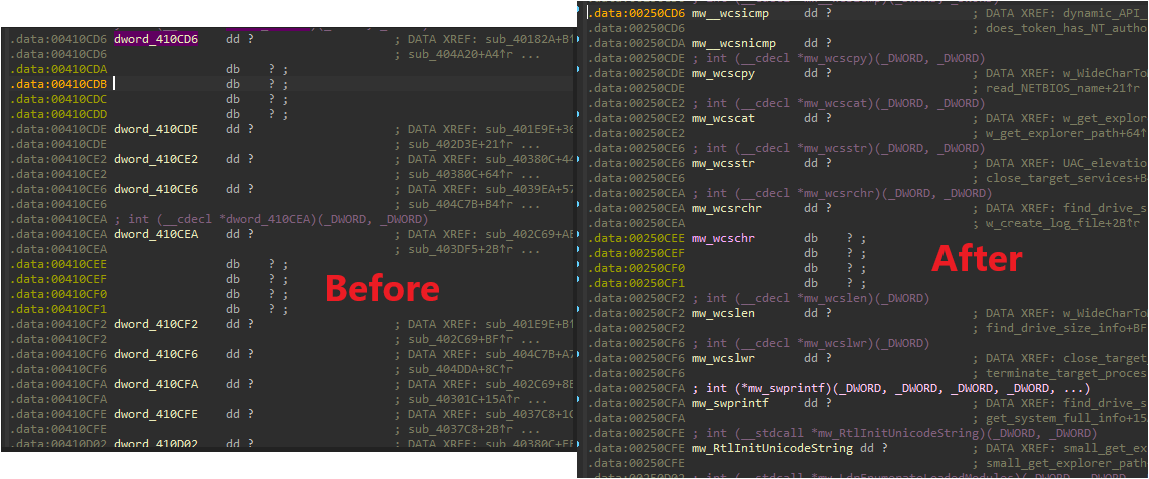
Task: Click the __cdecl *mw_wcsrchr prototype comment
Action: point(842,193)
